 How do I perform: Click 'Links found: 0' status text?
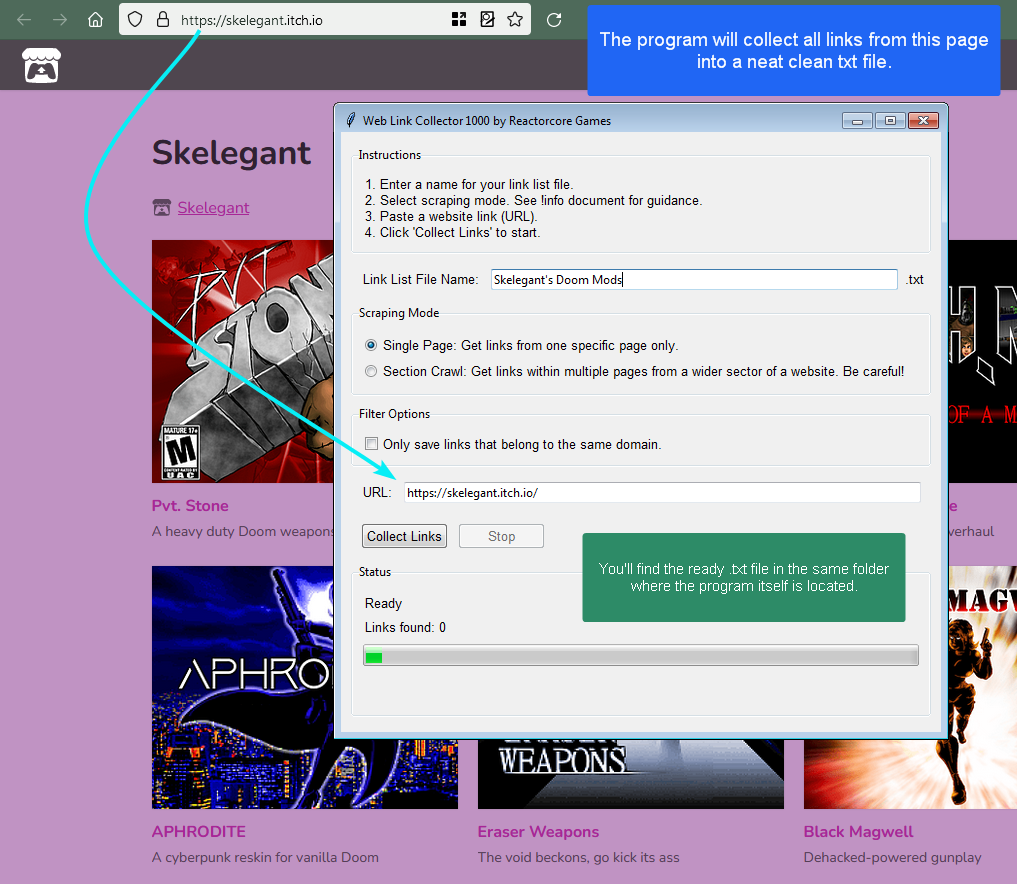pos(405,627)
